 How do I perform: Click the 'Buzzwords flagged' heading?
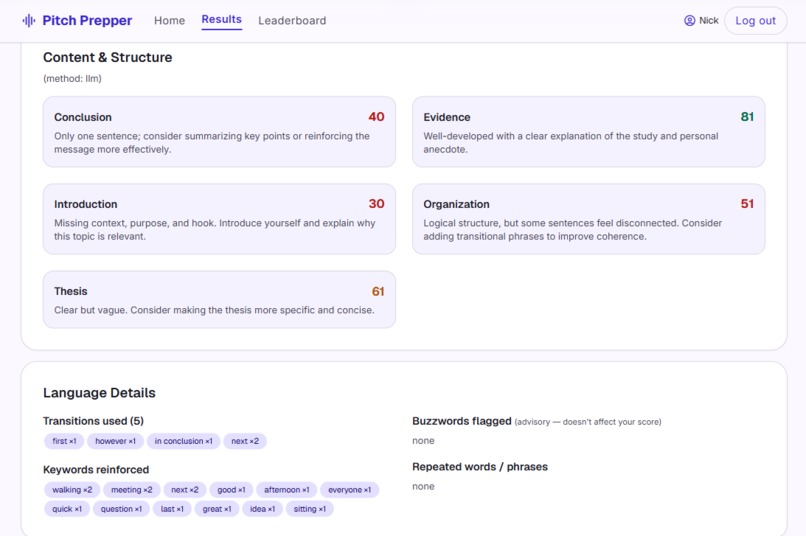click(462, 421)
